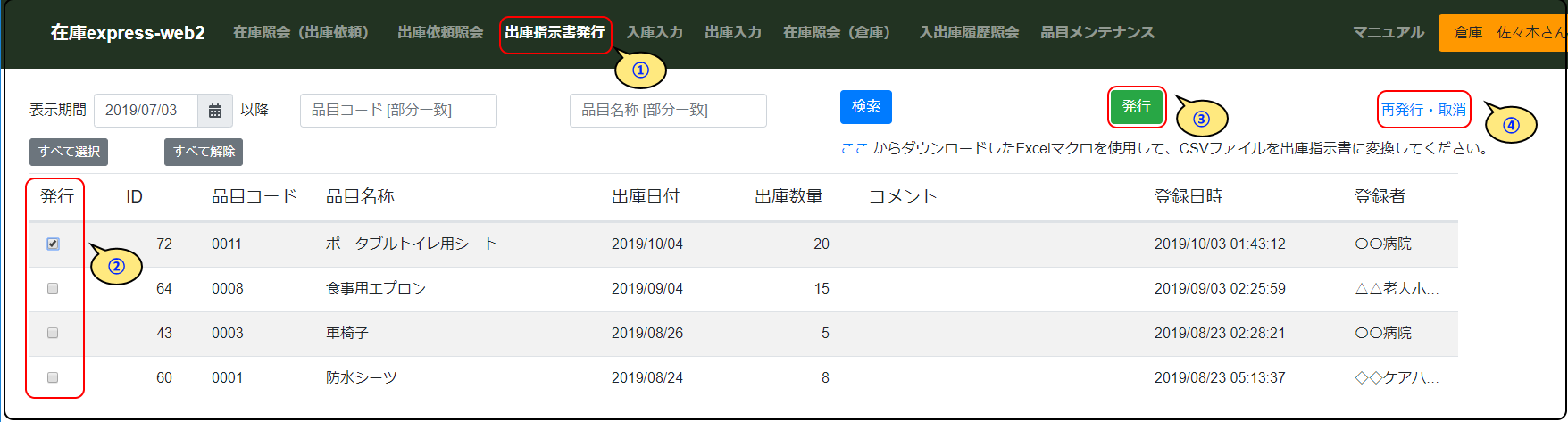Viewport: 1568px width, 422px height.
Task: Switch to 出庫依頼照会 menu item
Action: [x=440, y=33]
